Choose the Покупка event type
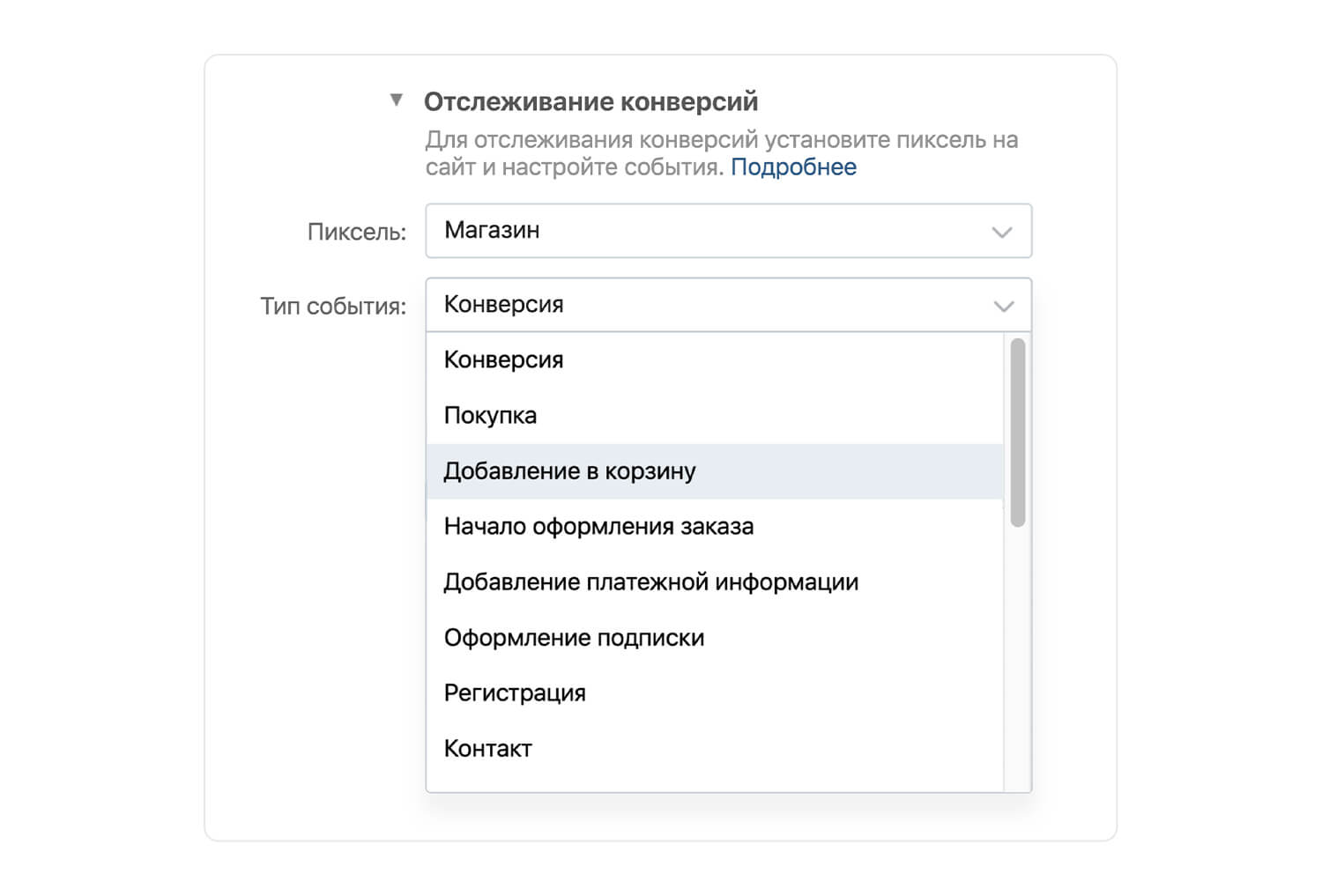Image resolution: width=1322 pixels, height=896 pixels. 715,416
